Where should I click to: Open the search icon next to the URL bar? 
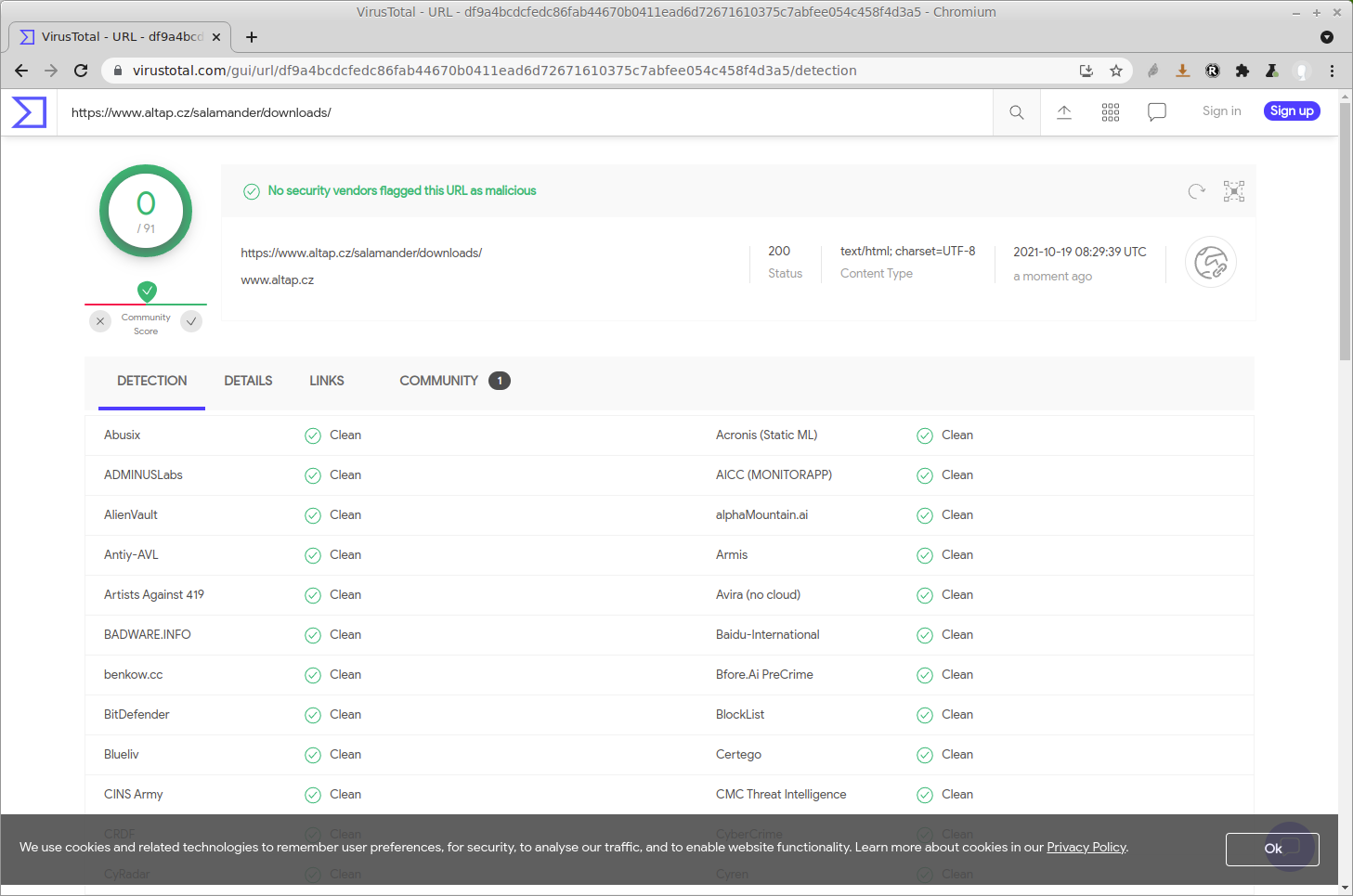(x=1016, y=111)
